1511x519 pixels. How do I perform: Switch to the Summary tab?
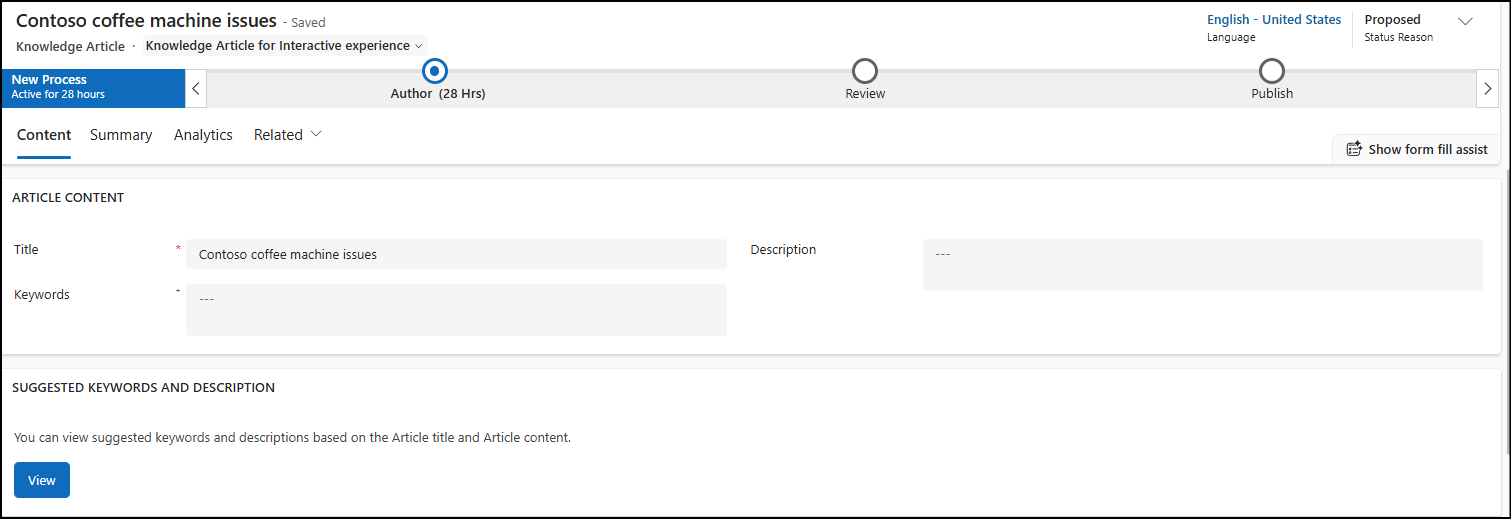coord(121,135)
